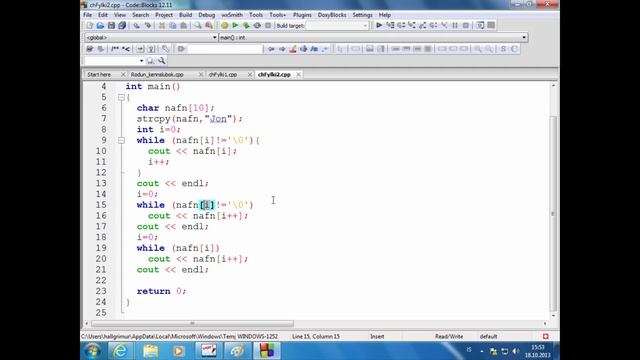Click the debugger Various info icon
This screenshot has height=360, width=640.
(491, 25)
